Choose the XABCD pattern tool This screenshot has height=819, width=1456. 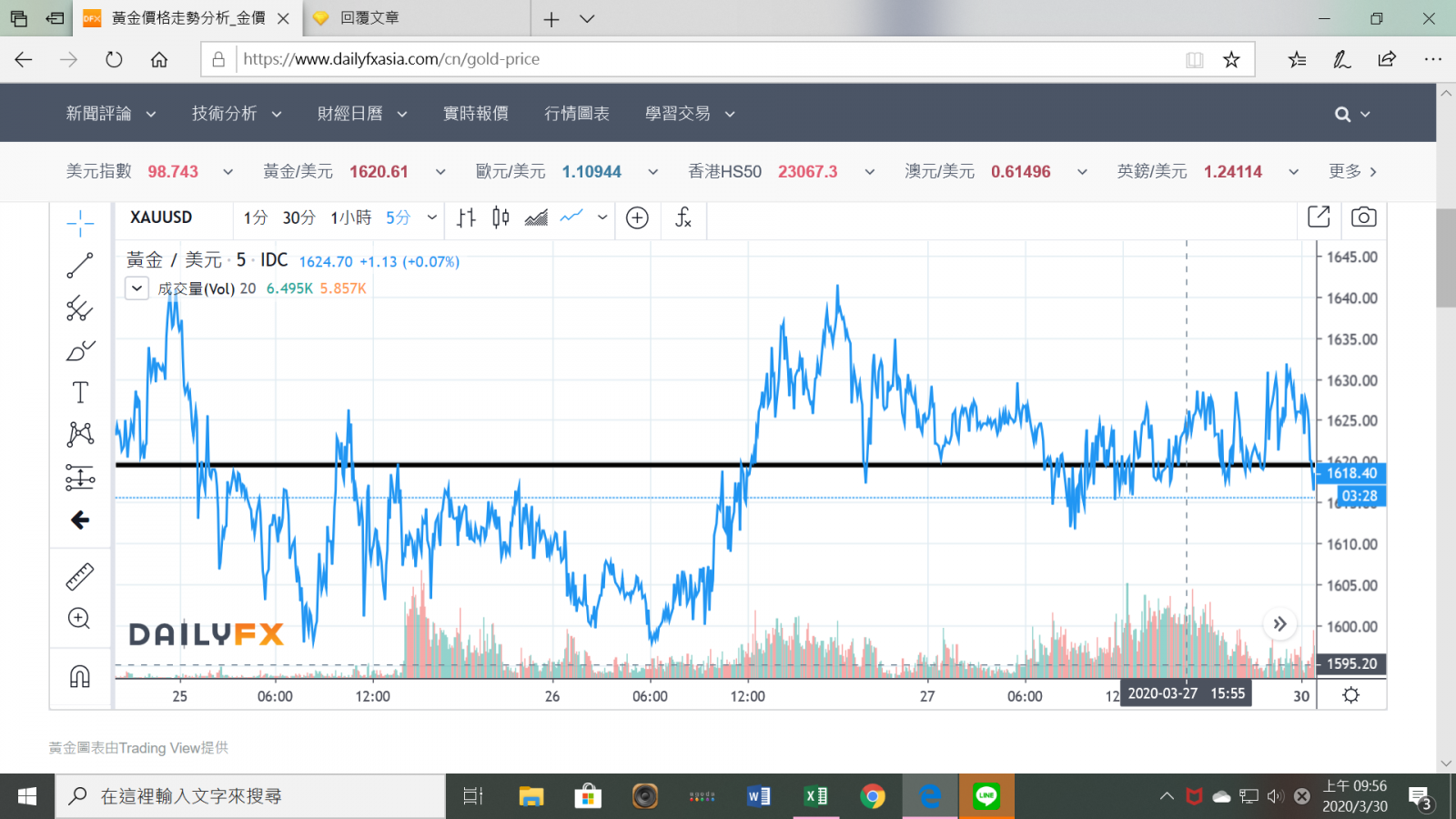(x=80, y=434)
